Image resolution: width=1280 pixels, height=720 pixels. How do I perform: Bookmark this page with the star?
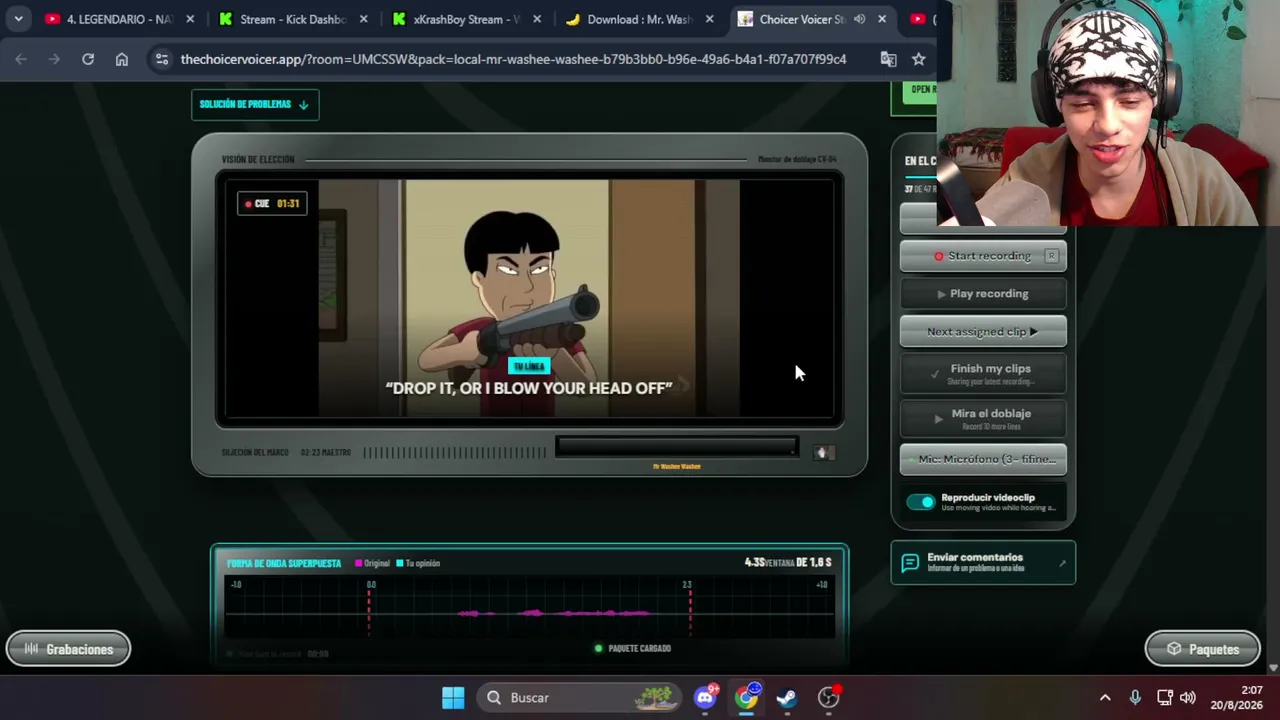919,59
